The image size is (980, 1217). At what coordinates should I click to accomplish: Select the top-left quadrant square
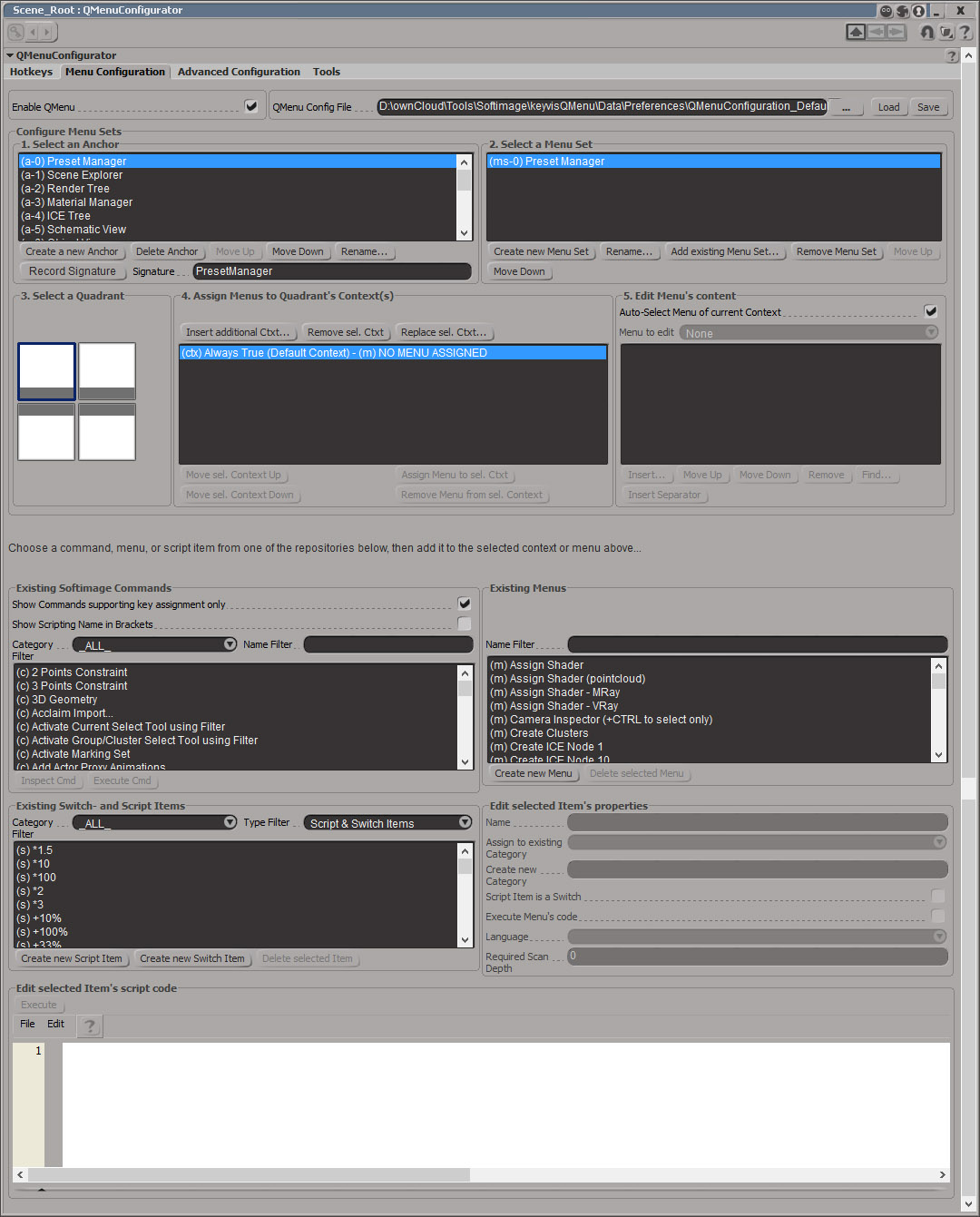[45, 370]
